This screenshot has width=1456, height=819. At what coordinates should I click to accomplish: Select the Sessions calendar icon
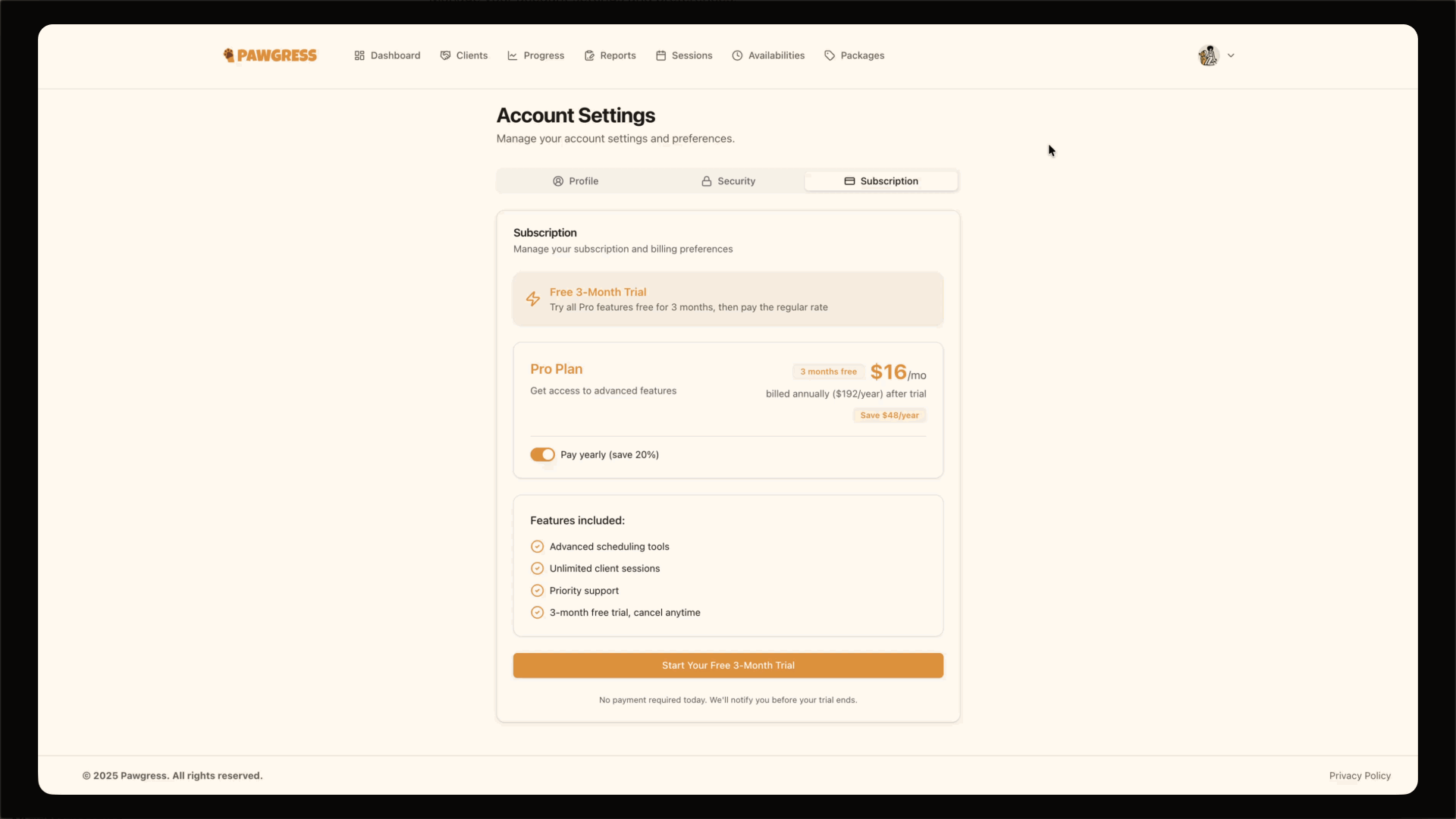661,55
